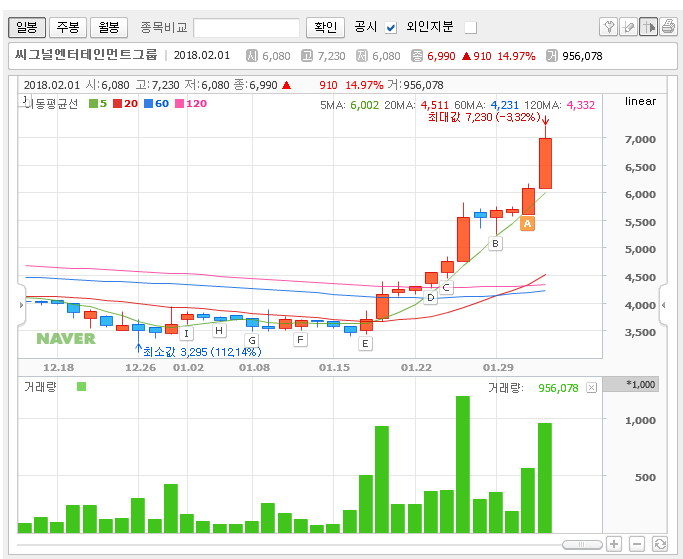Switch to 일봉 daily chart
Screen dimensions: 683x559
click(x=27, y=27)
